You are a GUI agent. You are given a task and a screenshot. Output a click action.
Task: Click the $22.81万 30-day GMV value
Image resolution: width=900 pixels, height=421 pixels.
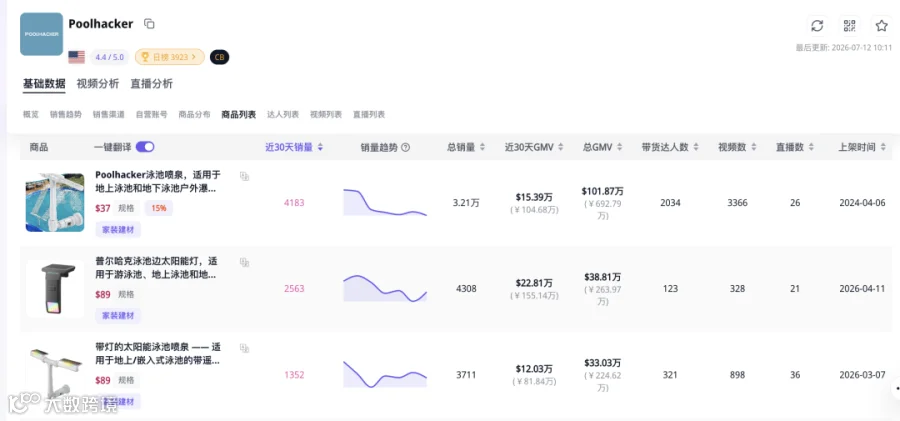click(534, 283)
